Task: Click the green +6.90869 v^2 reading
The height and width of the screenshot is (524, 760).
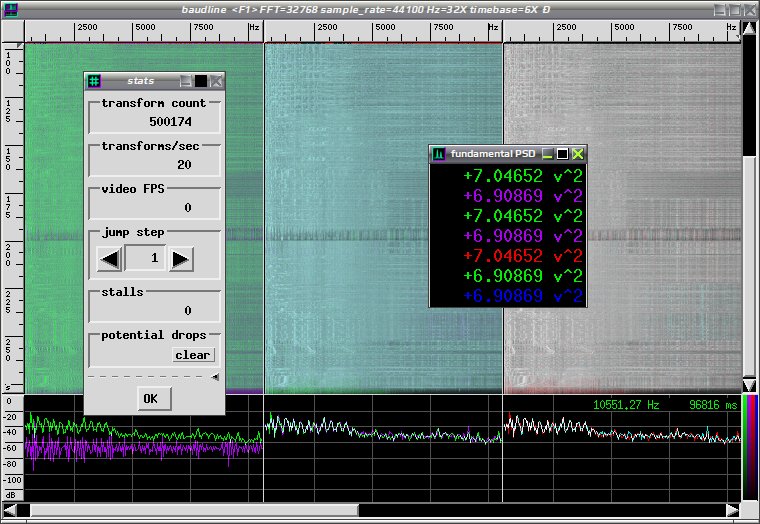Action: 523,275
